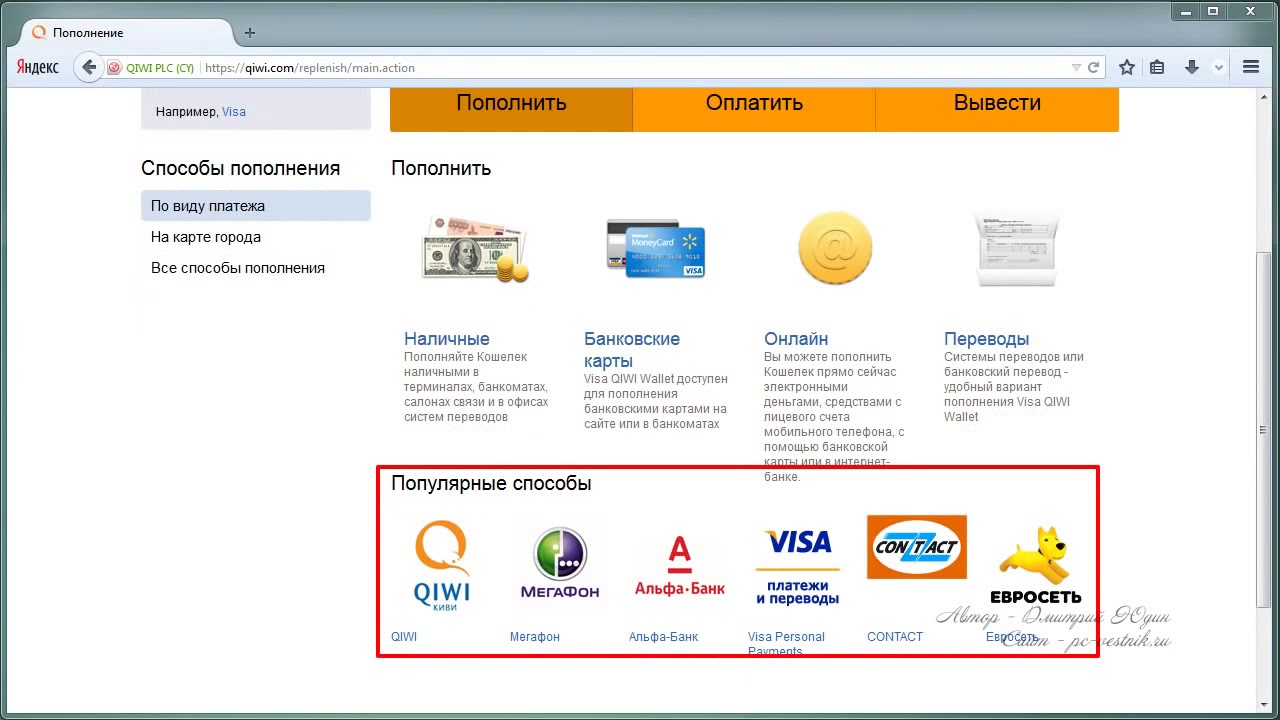This screenshot has width=1280, height=720.
Task: Click the bank cards picture
Action: [656, 249]
